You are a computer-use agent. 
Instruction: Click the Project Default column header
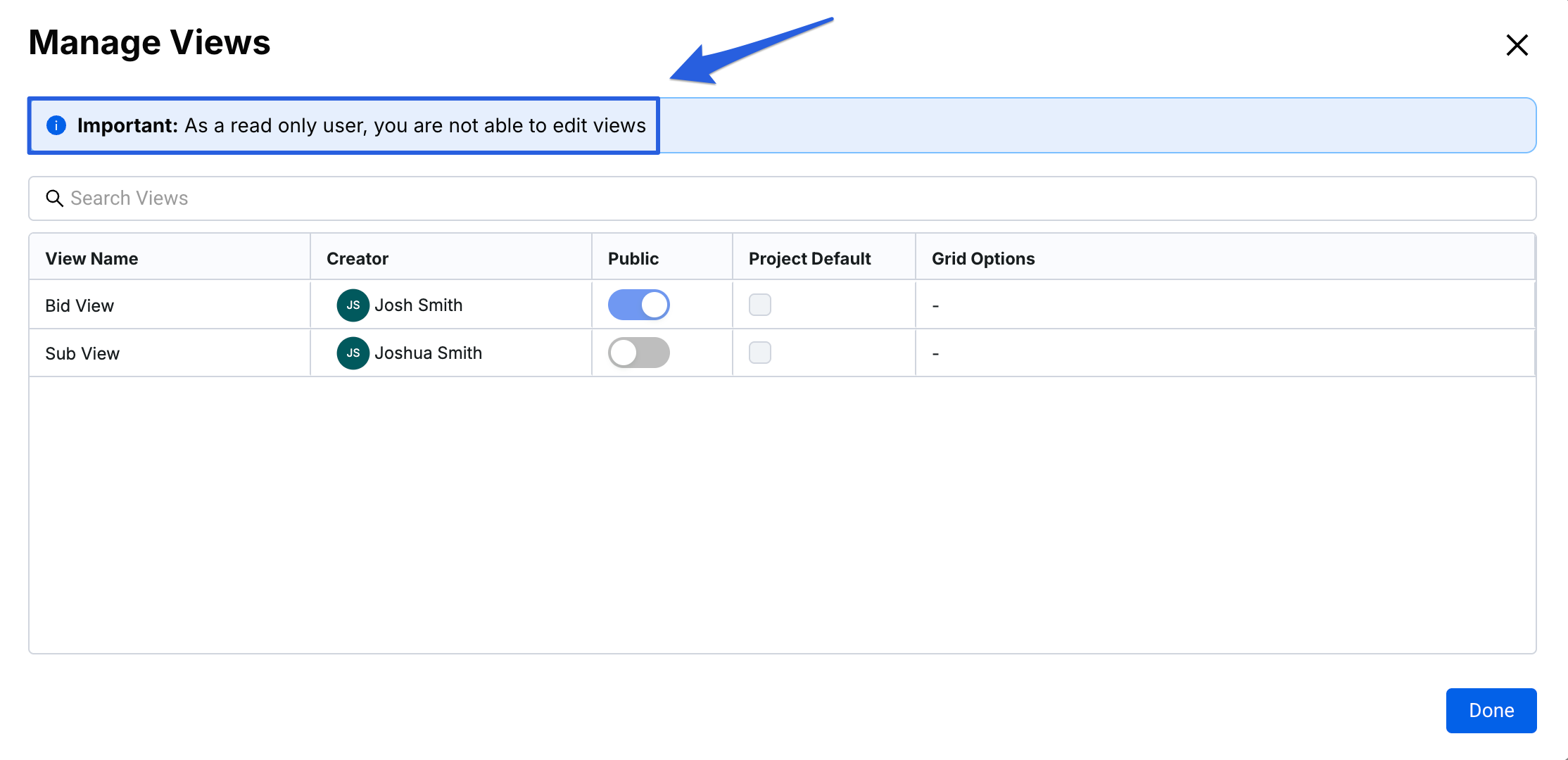809,259
